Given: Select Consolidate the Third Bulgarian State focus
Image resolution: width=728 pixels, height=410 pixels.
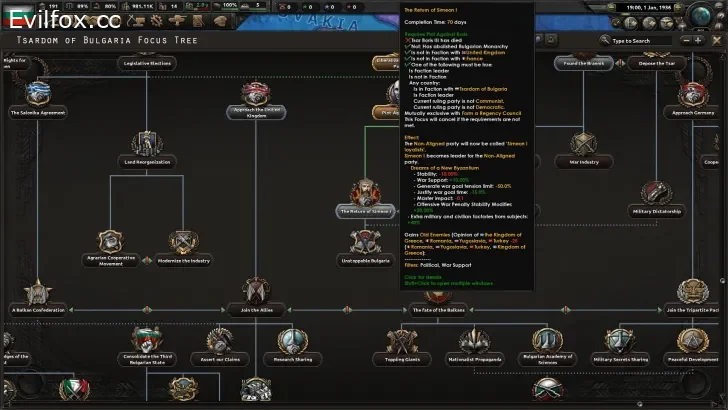Looking at the screenshot, I should click(x=147, y=346).
